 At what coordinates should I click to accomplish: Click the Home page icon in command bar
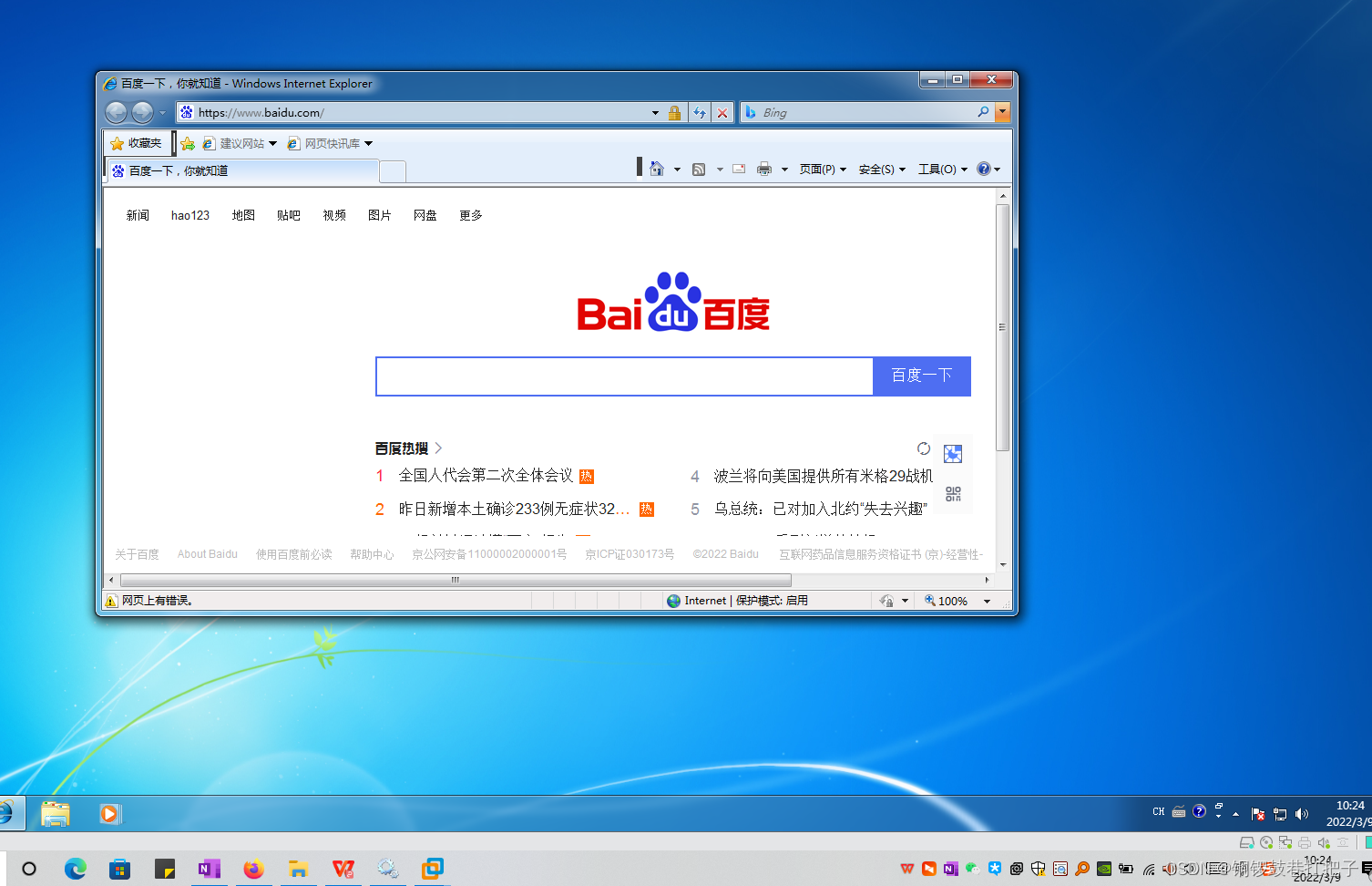[657, 169]
